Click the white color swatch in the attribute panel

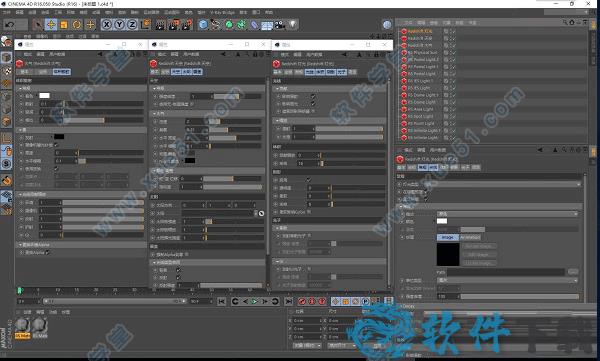(x=442, y=221)
